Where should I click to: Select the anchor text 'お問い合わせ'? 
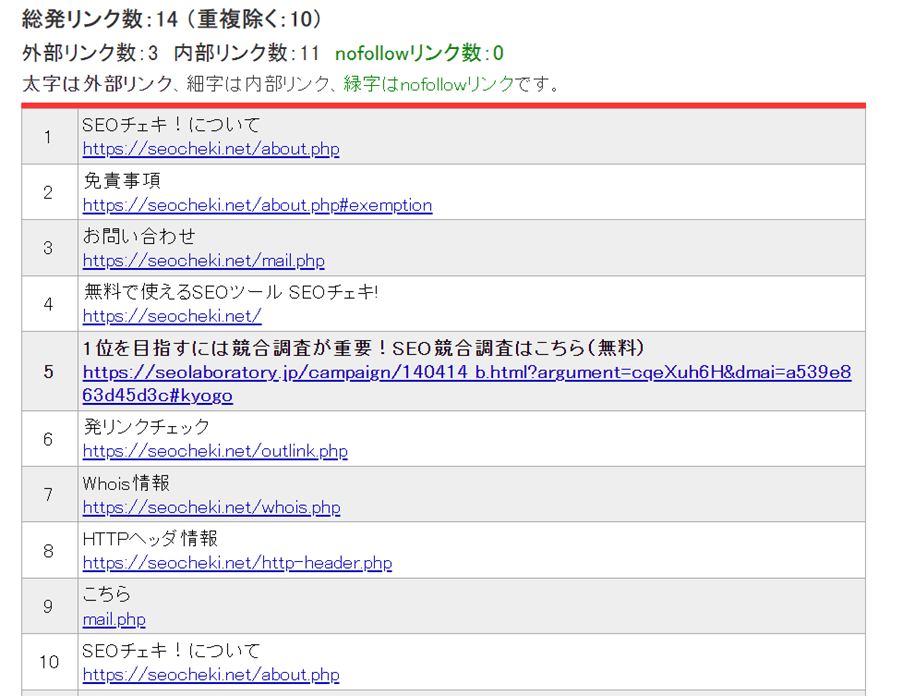pos(139,236)
